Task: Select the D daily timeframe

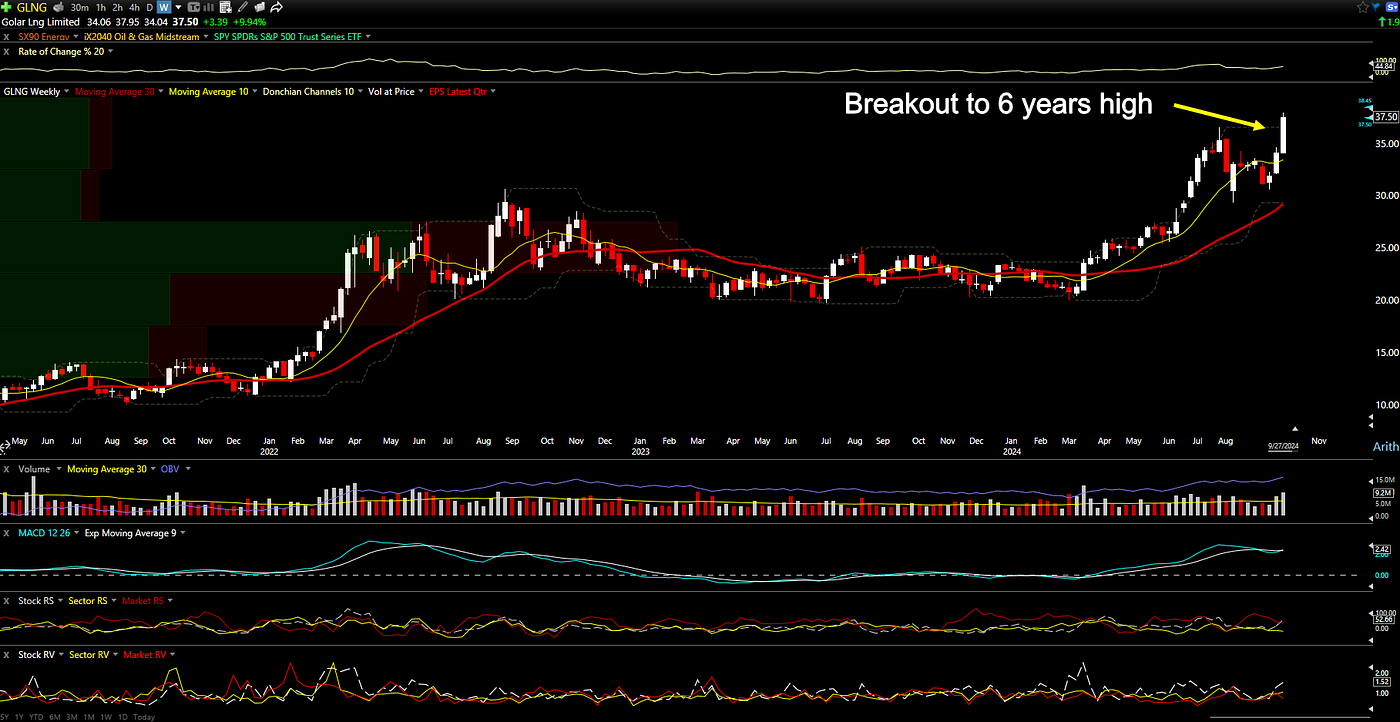Action: (x=150, y=7)
